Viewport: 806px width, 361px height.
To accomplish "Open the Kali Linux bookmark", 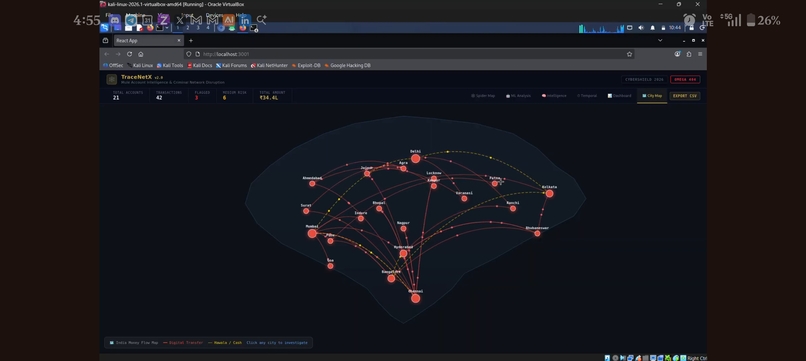I will tap(140, 65).
